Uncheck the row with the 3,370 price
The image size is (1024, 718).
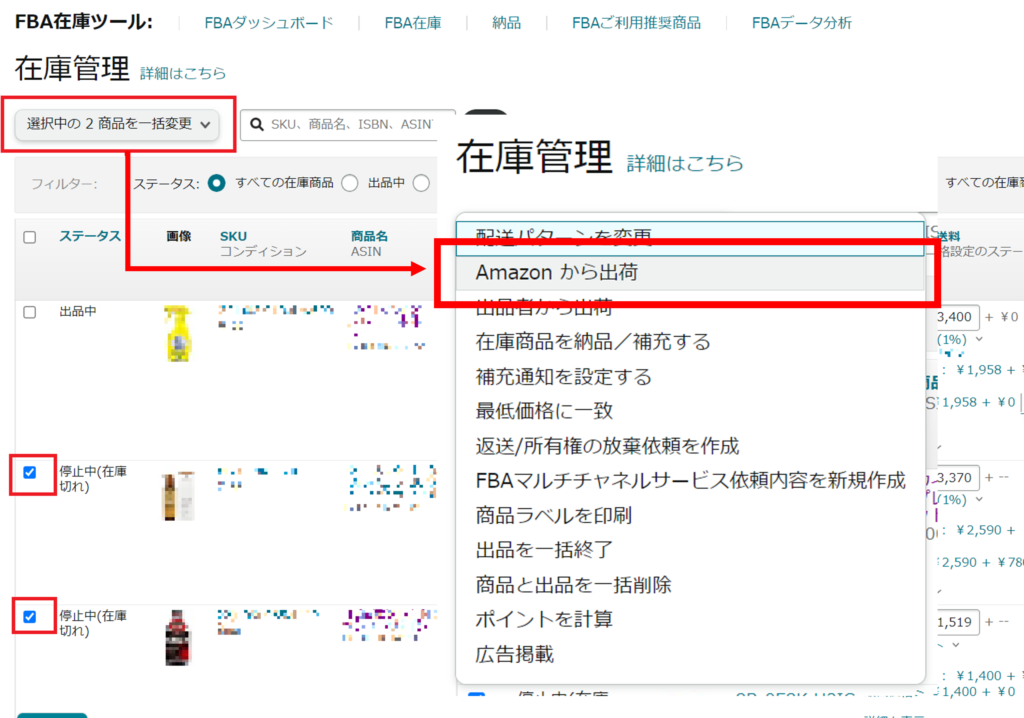pos(29,472)
